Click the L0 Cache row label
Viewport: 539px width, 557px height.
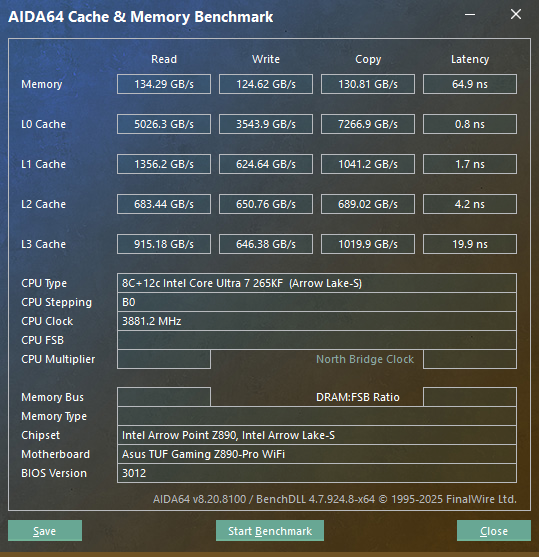tap(43, 124)
